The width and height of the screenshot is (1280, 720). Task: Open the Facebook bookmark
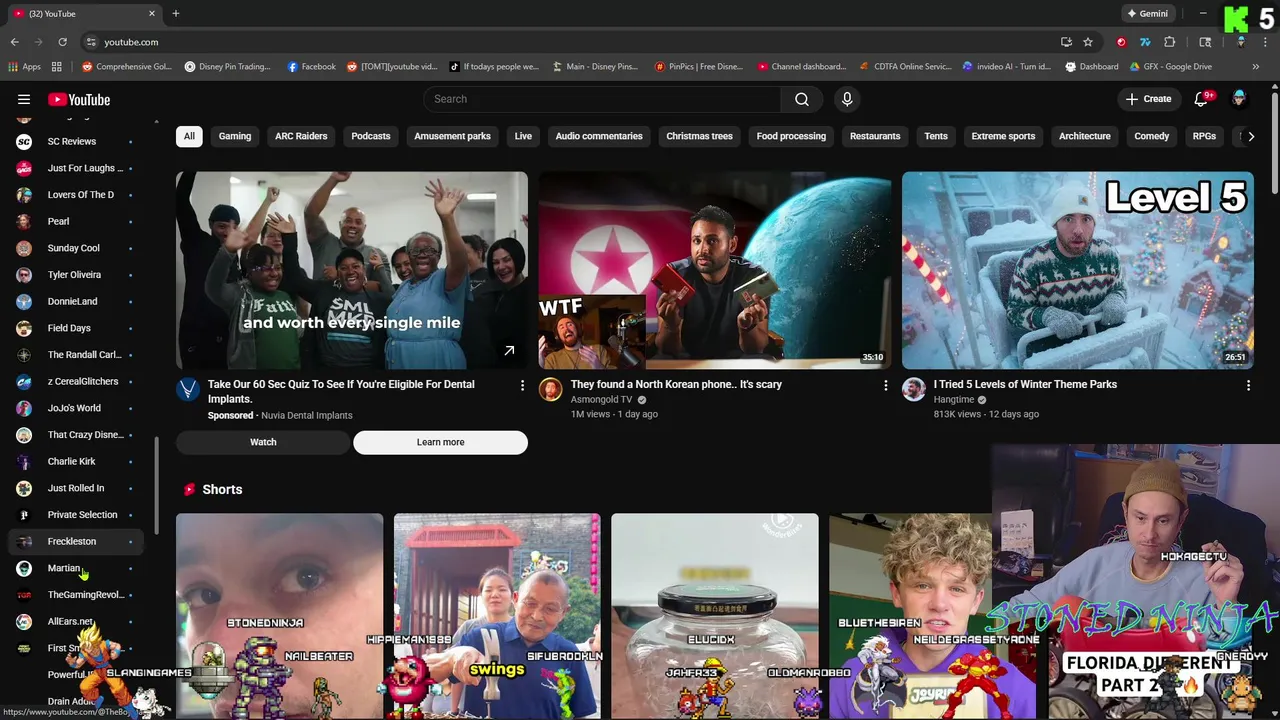pyautogui.click(x=311, y=67)
